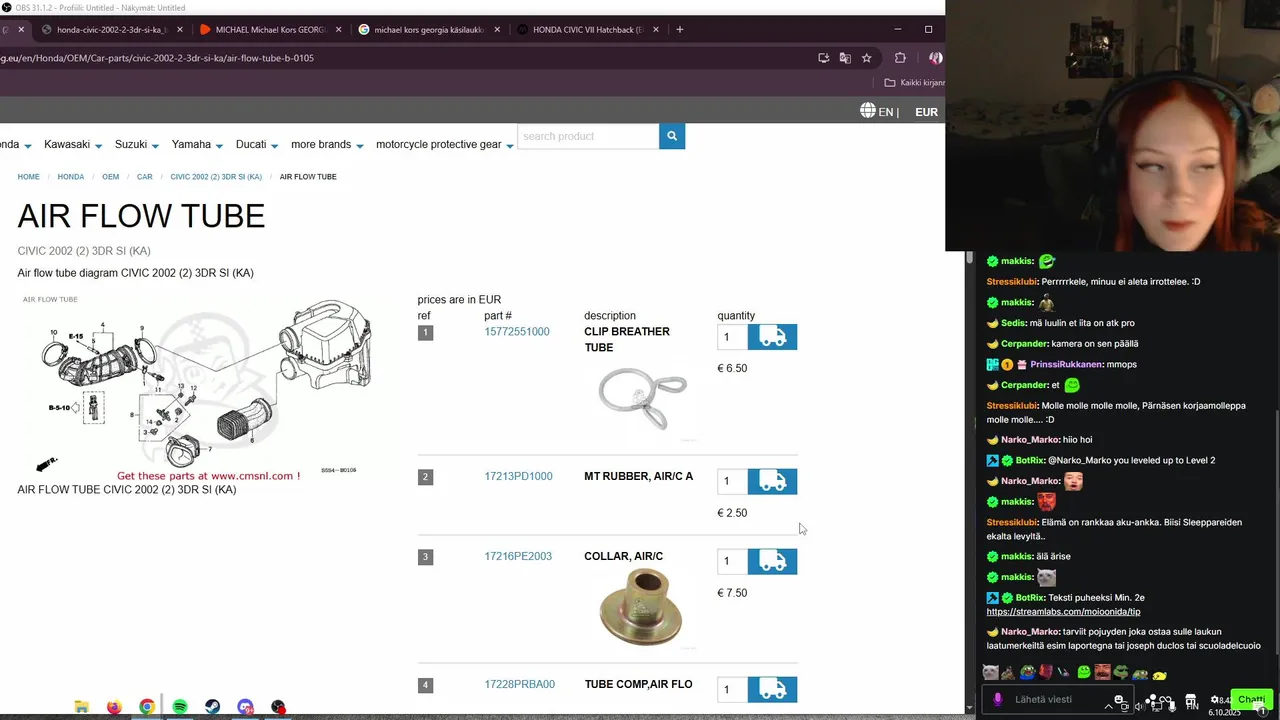Click the browser address bar URL

coord(157,58)
